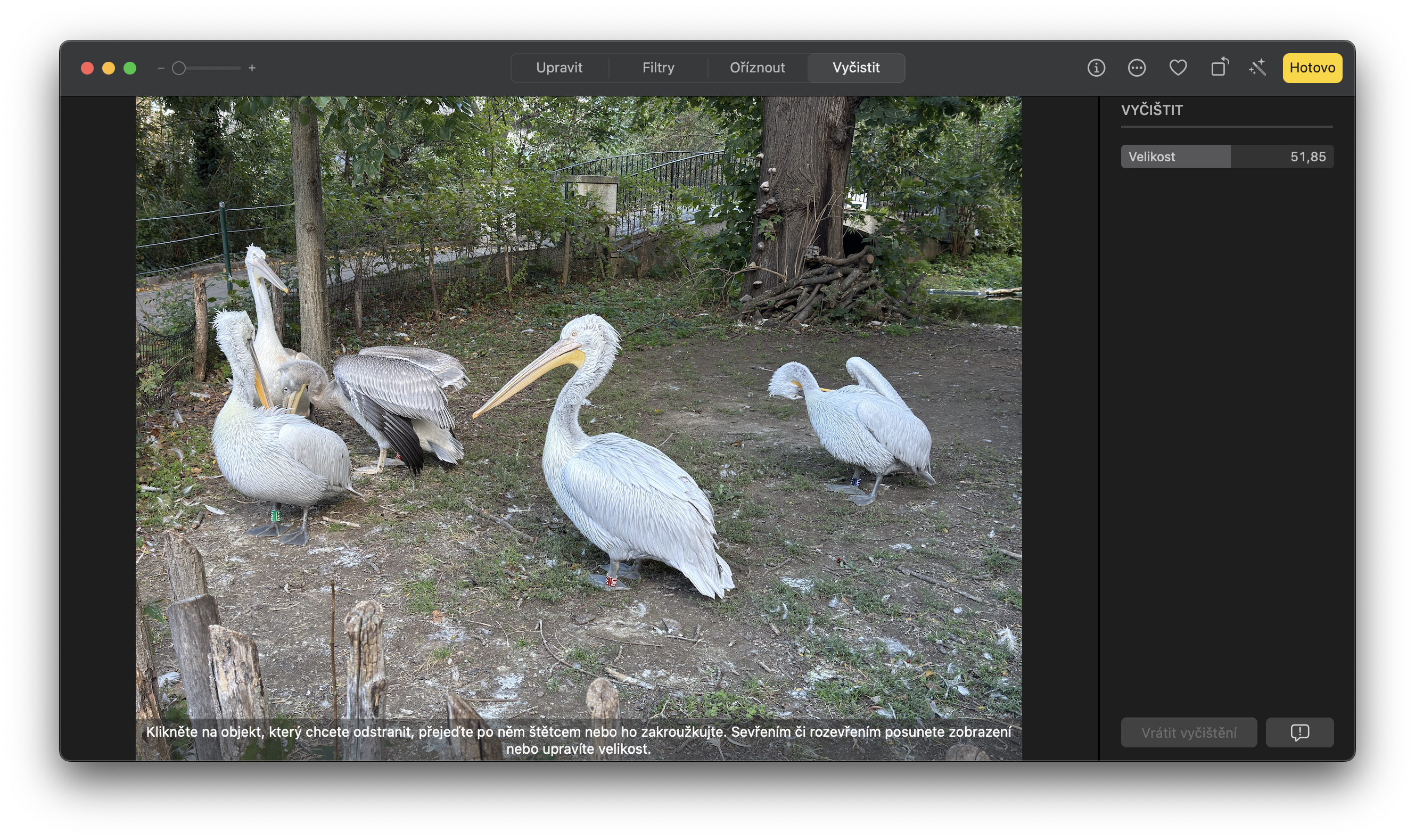1415x840 pixels.
Task: Zoom in with the plus control
Action: pyautogui.click(x=253, y=68)
